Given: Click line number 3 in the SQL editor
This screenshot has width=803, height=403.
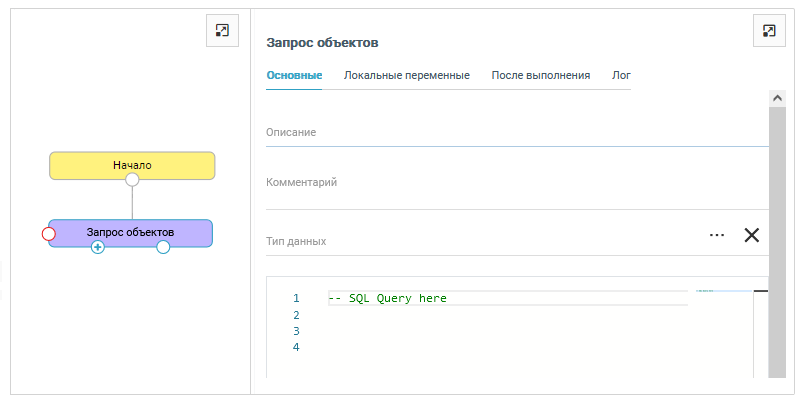Looking at the screenshot, I should coord(295,331).
